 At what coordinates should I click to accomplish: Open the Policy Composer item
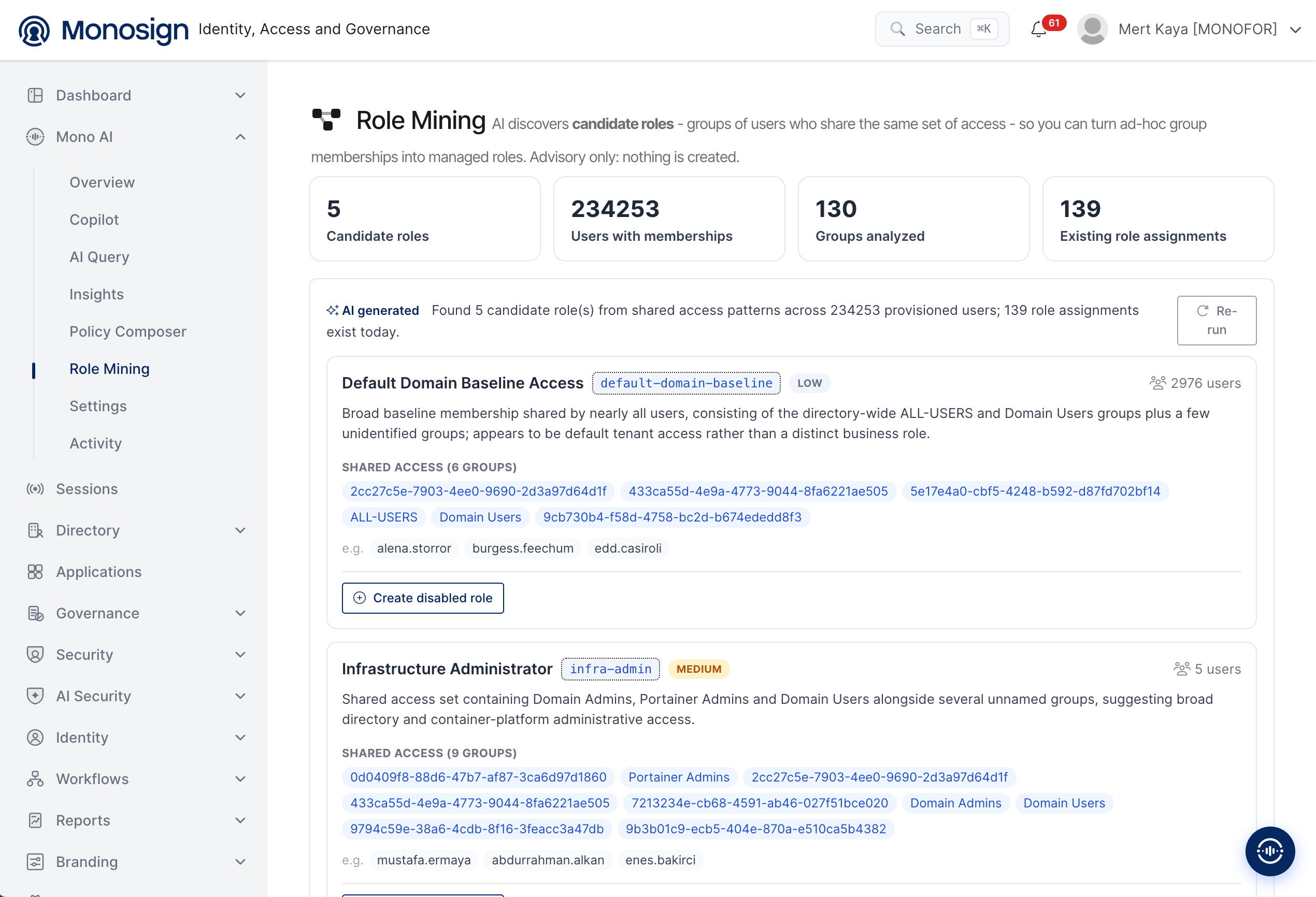tap(127, 331)
